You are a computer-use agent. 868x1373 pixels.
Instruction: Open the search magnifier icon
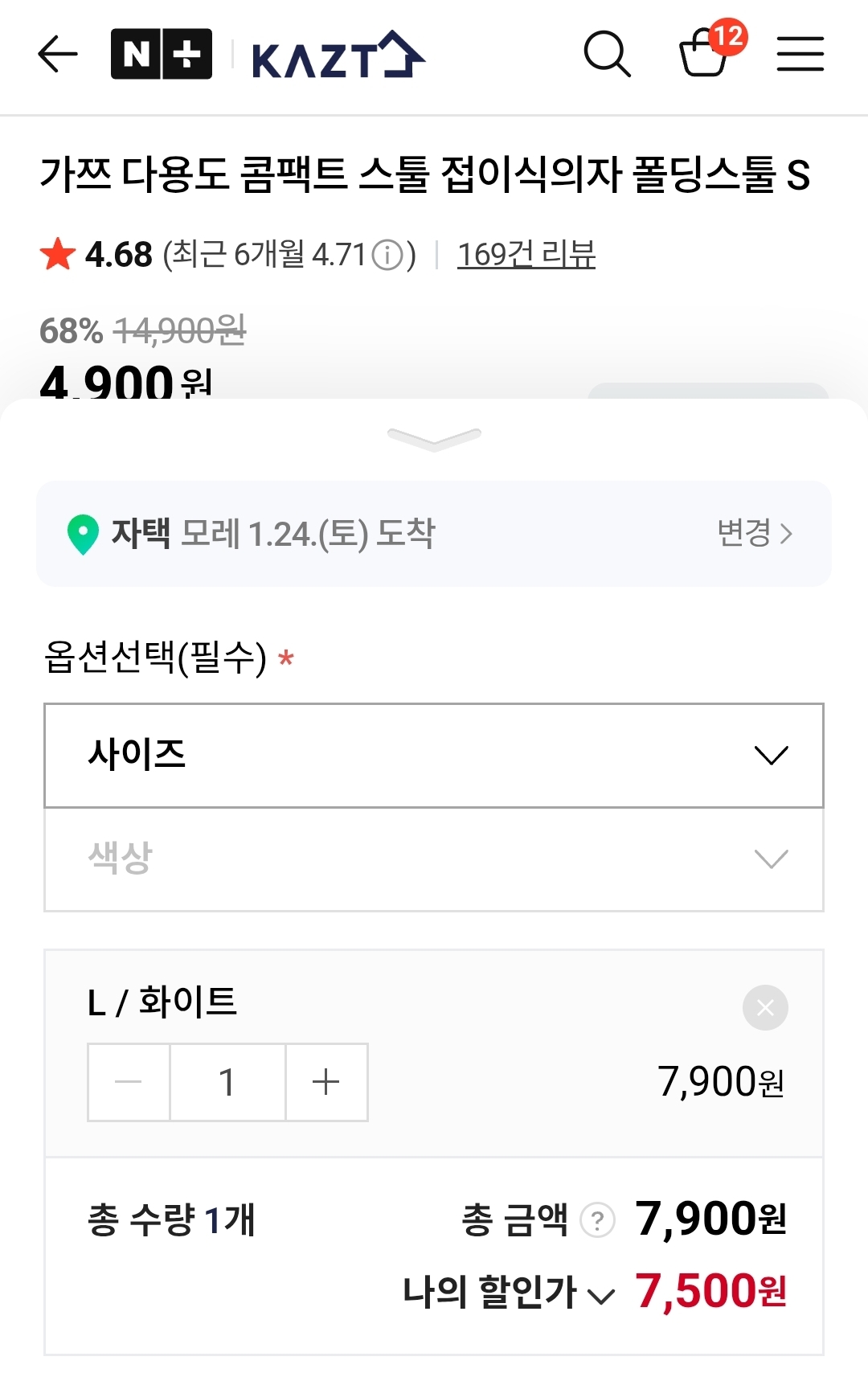607,55
